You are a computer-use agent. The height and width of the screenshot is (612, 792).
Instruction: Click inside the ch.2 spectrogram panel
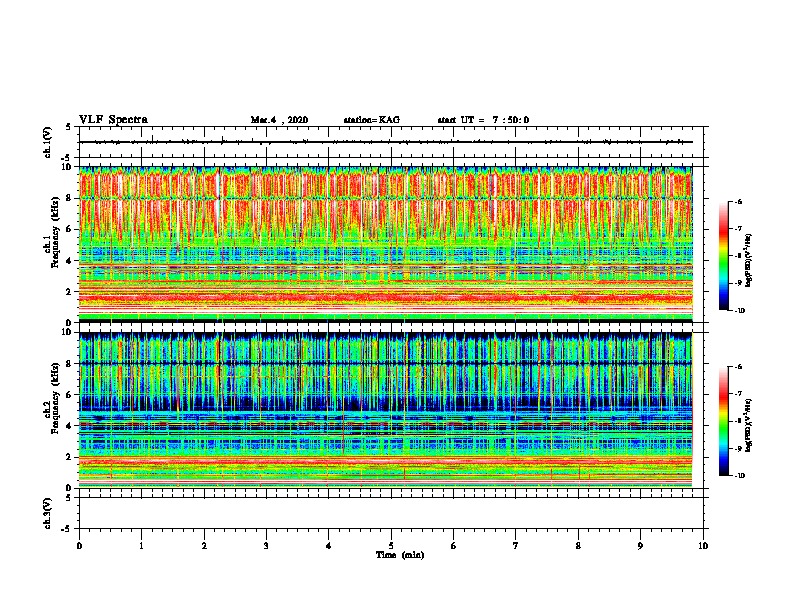pos(385,410)
